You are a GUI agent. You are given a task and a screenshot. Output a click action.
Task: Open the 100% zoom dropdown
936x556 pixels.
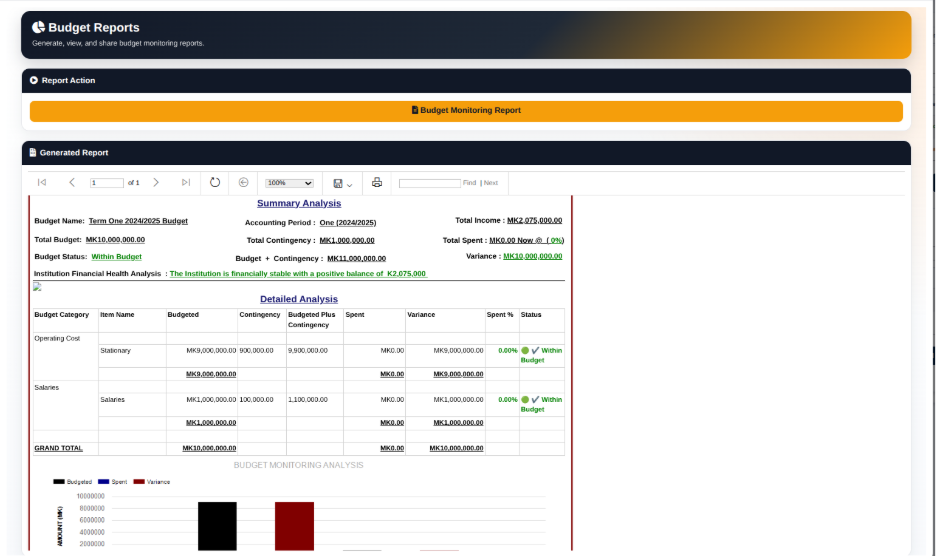tap(290, 183)
